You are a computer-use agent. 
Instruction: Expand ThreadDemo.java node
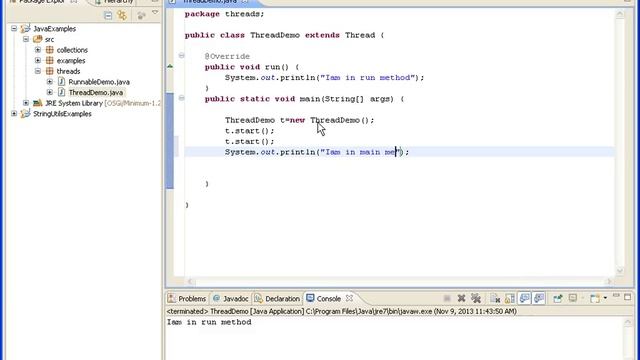[x=50, y=92]
